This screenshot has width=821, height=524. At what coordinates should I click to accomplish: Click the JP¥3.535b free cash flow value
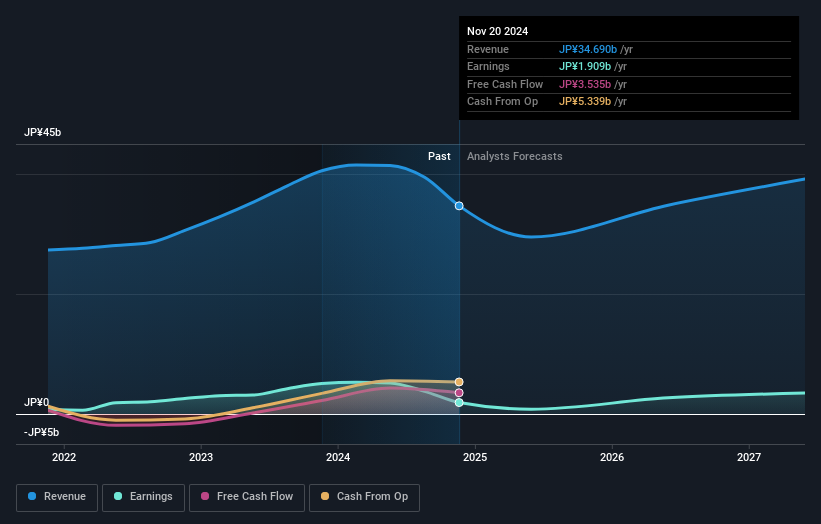coord(585,84)
